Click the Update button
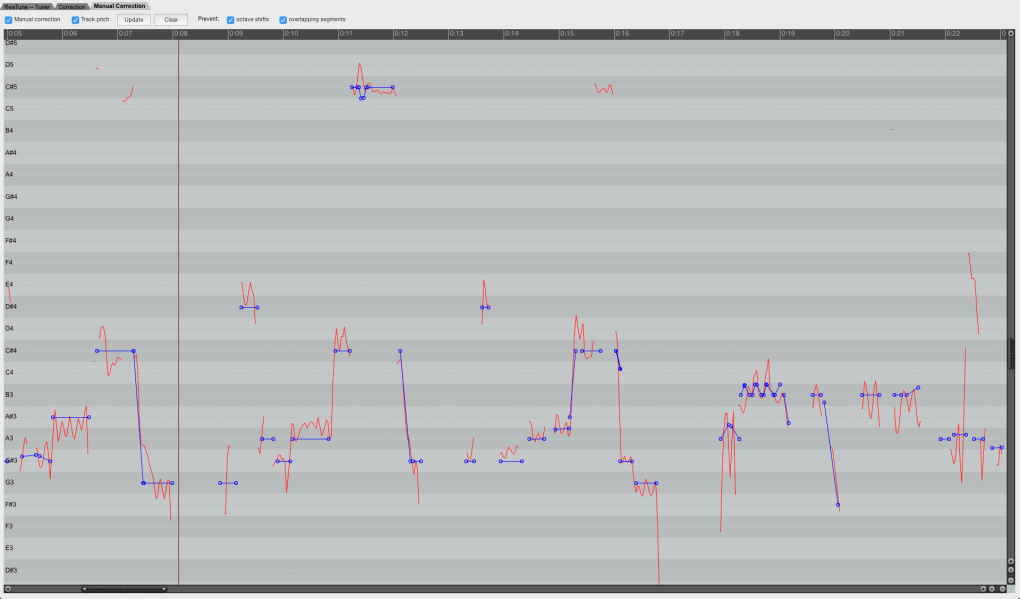The width and height of the screenshot is (1020, 599). pos(134,20)
